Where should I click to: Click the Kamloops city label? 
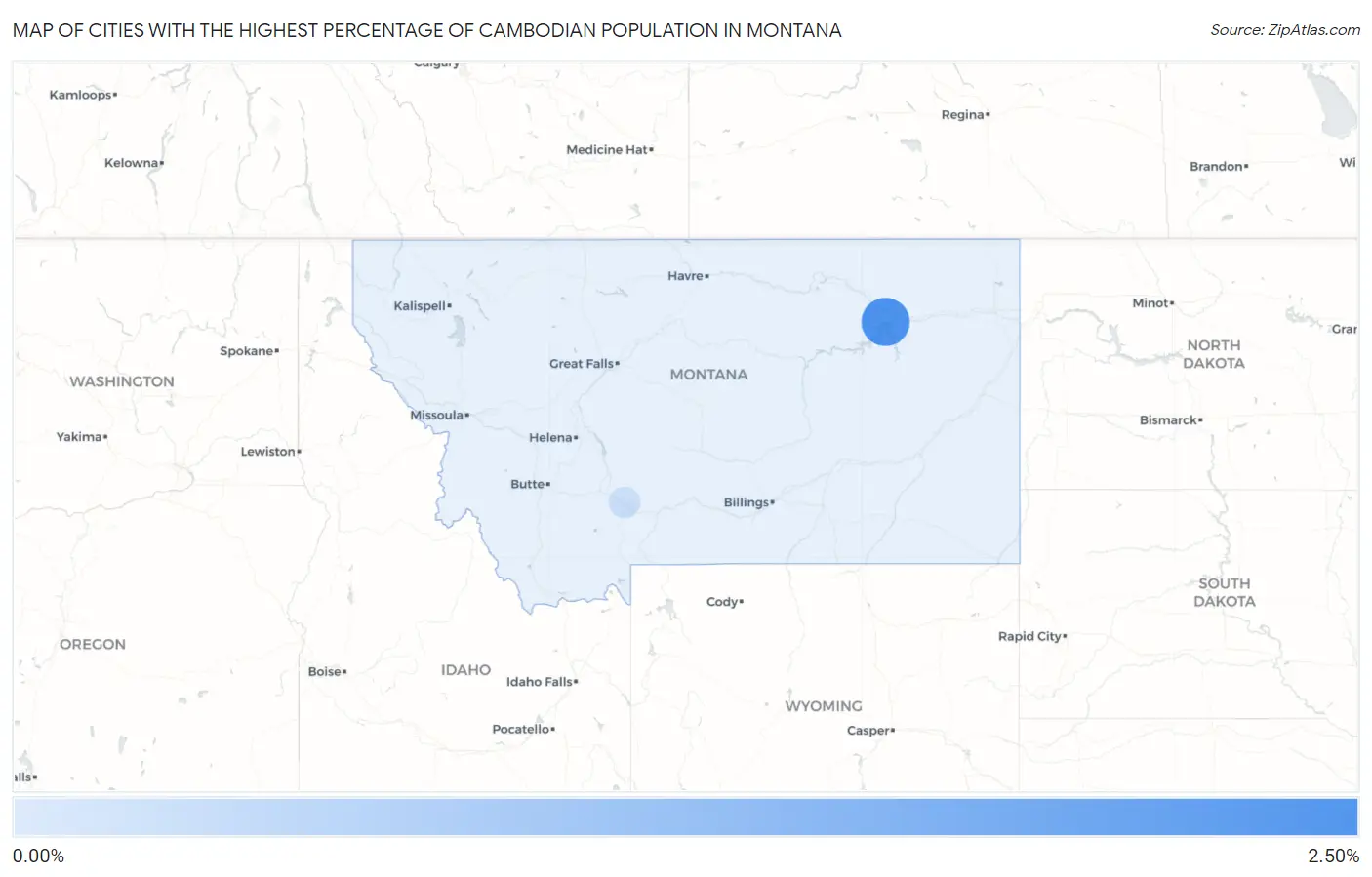pos(81,96)
